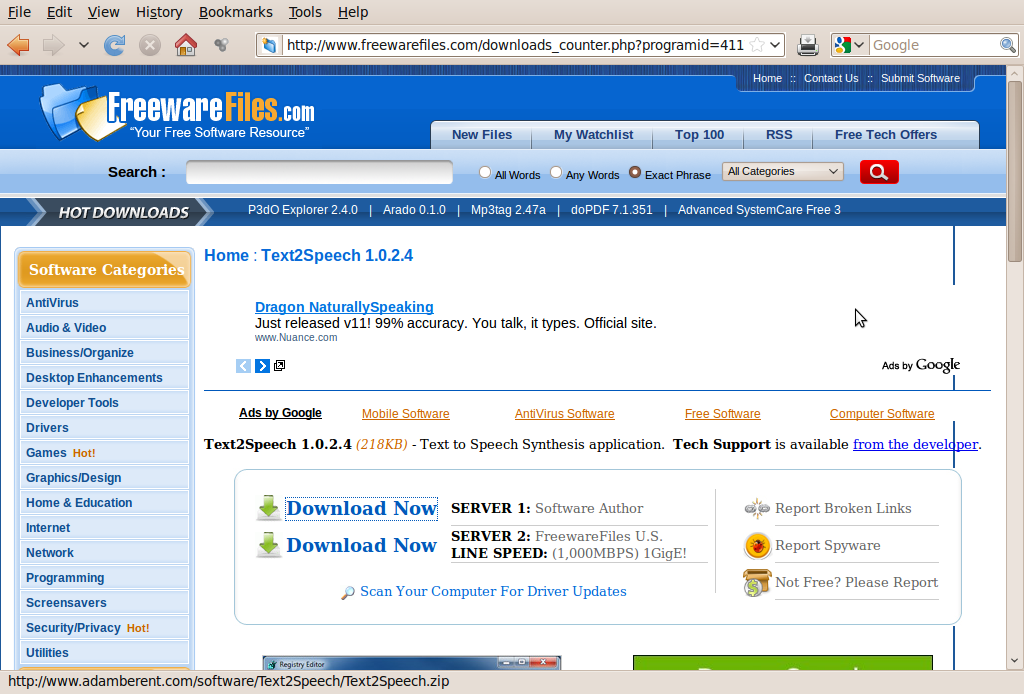This screenshot has width=1024, height=694.
Task: Open the Dragon NaturallySpeaking ad link
Action: pyautogui.click(x=344, y=307)
